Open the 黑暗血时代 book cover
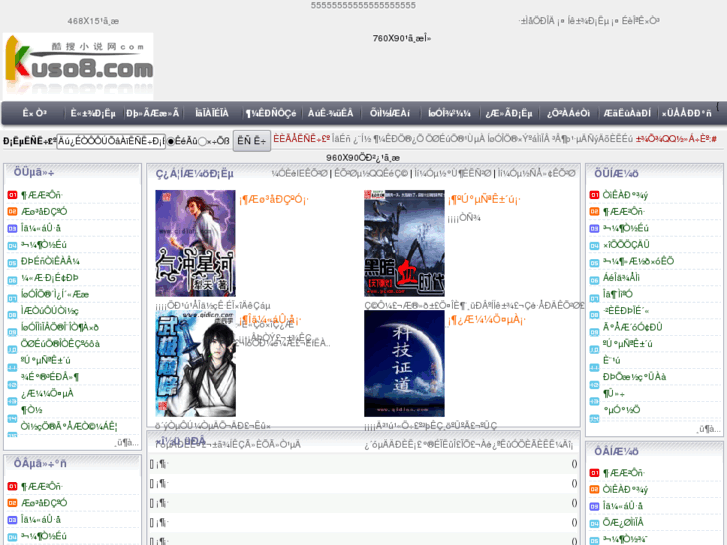This screenshot has height=545, width=727. [x=404, y=243]
